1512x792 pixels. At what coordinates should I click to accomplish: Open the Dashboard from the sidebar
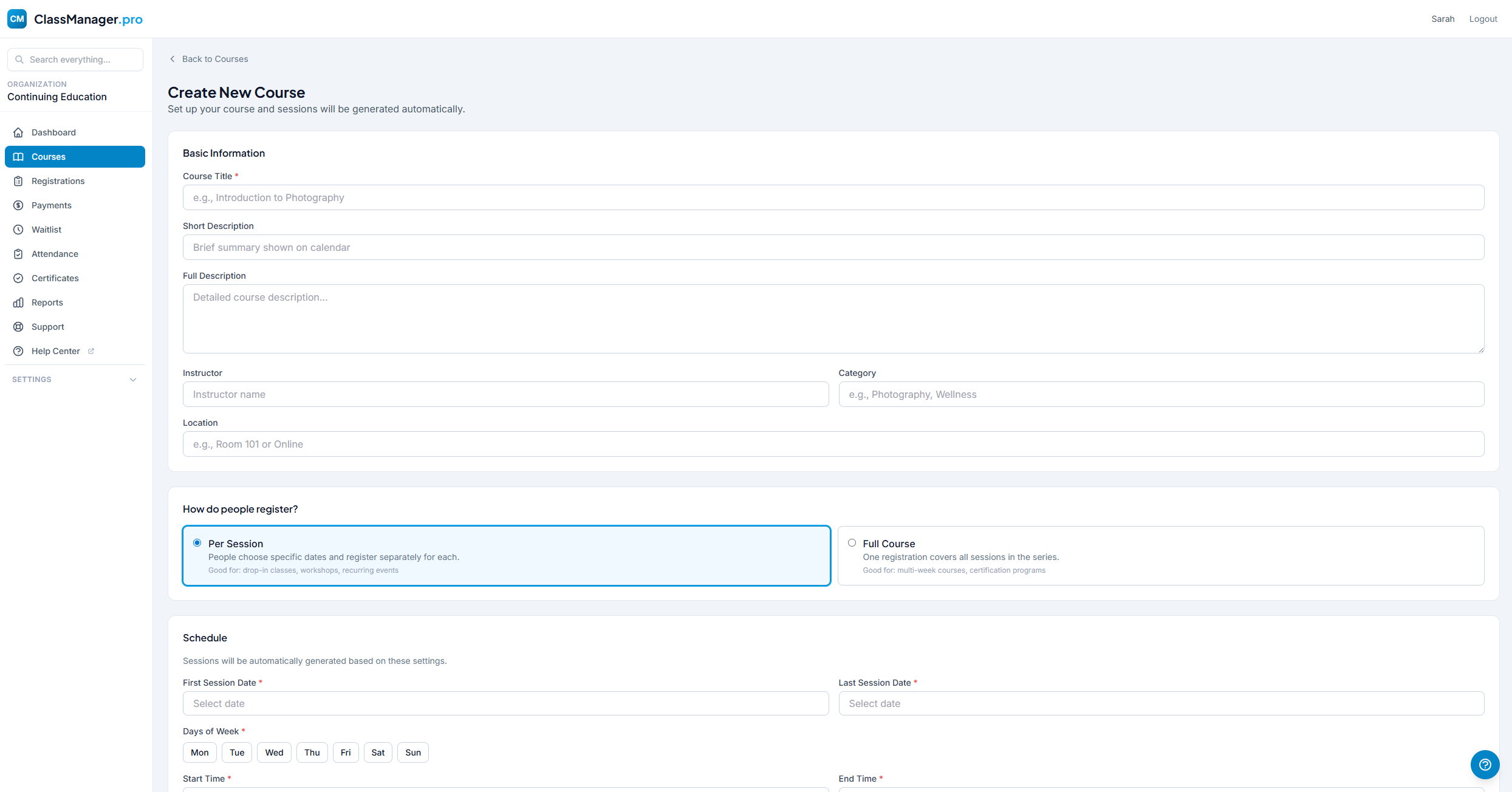pos(53,132)
